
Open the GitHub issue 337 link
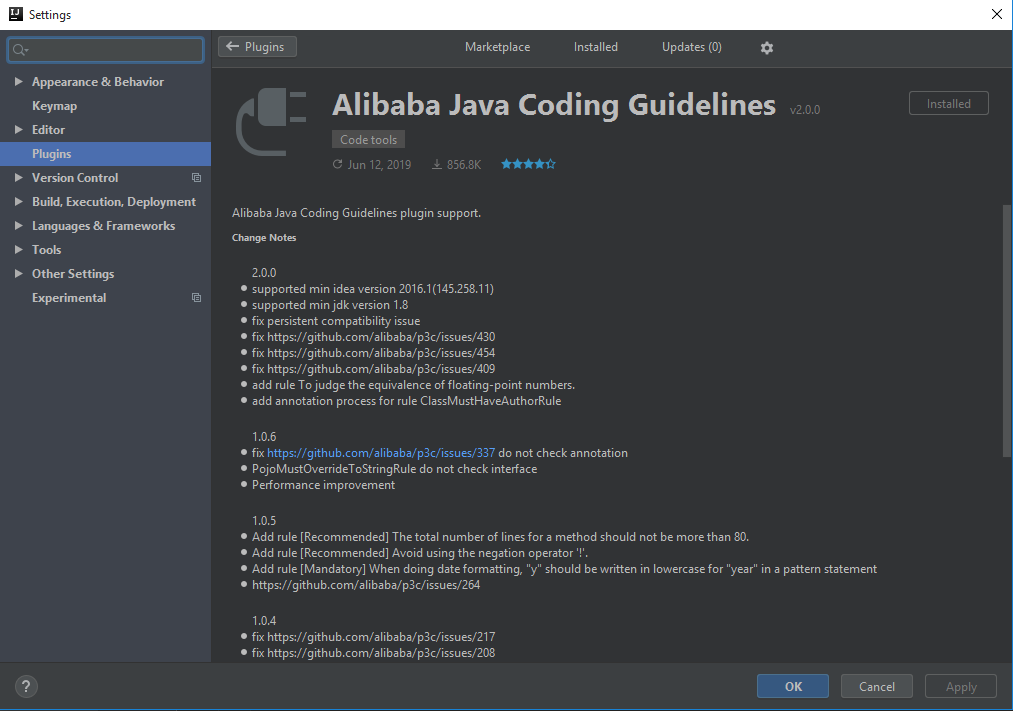click(x=381, y=452)
